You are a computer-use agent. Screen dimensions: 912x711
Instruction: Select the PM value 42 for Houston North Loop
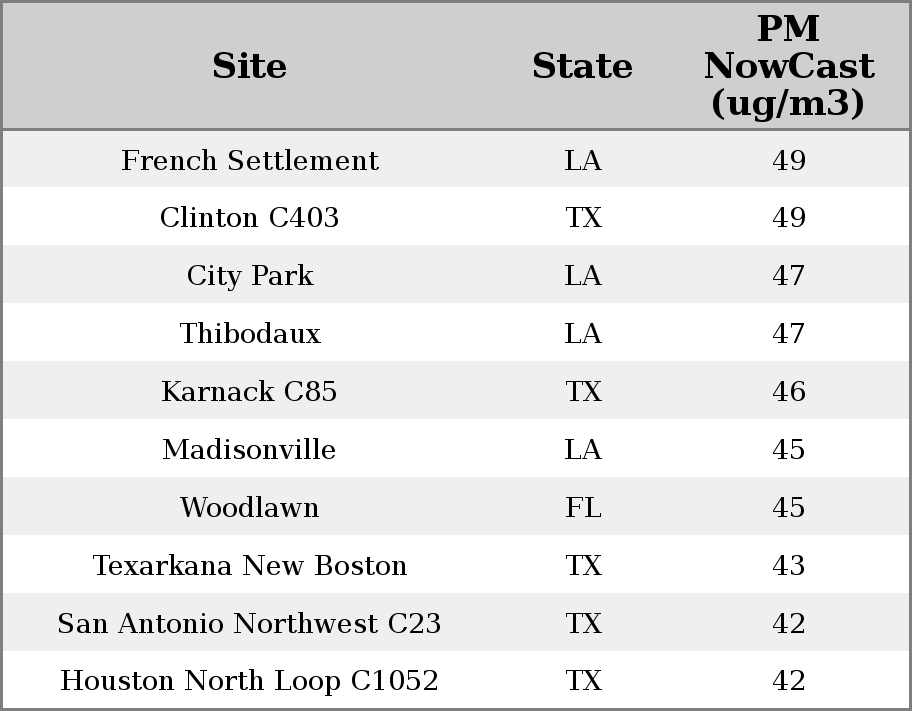pos(788,681)
